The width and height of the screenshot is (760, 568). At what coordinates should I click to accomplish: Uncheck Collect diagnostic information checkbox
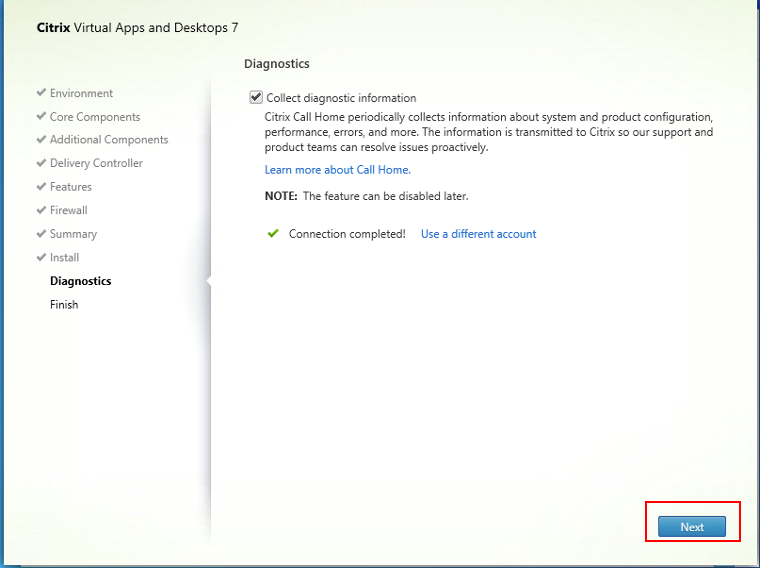click(x=256, y=97)
